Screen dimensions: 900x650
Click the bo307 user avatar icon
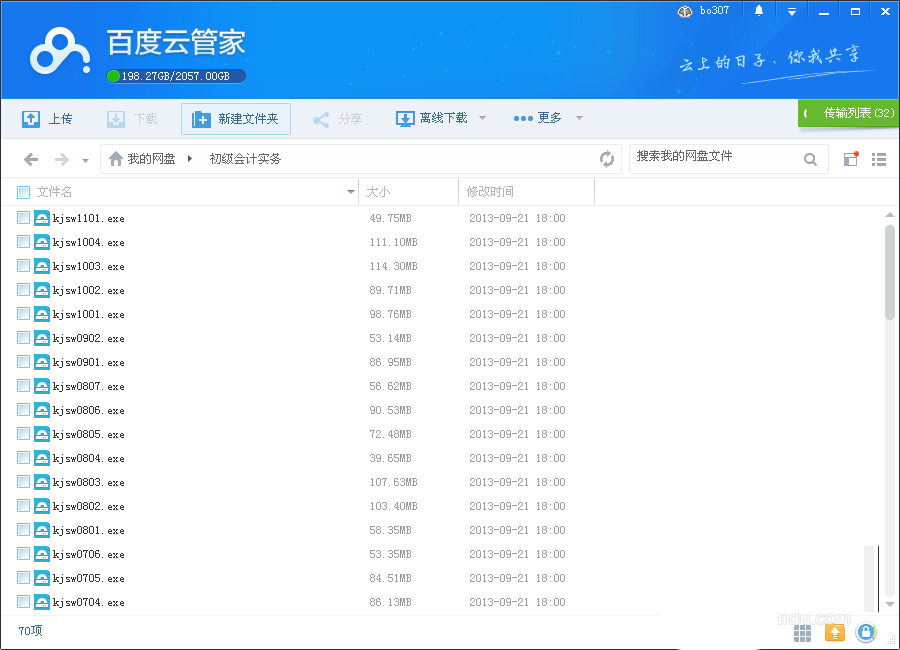click(x=685, y=11)
